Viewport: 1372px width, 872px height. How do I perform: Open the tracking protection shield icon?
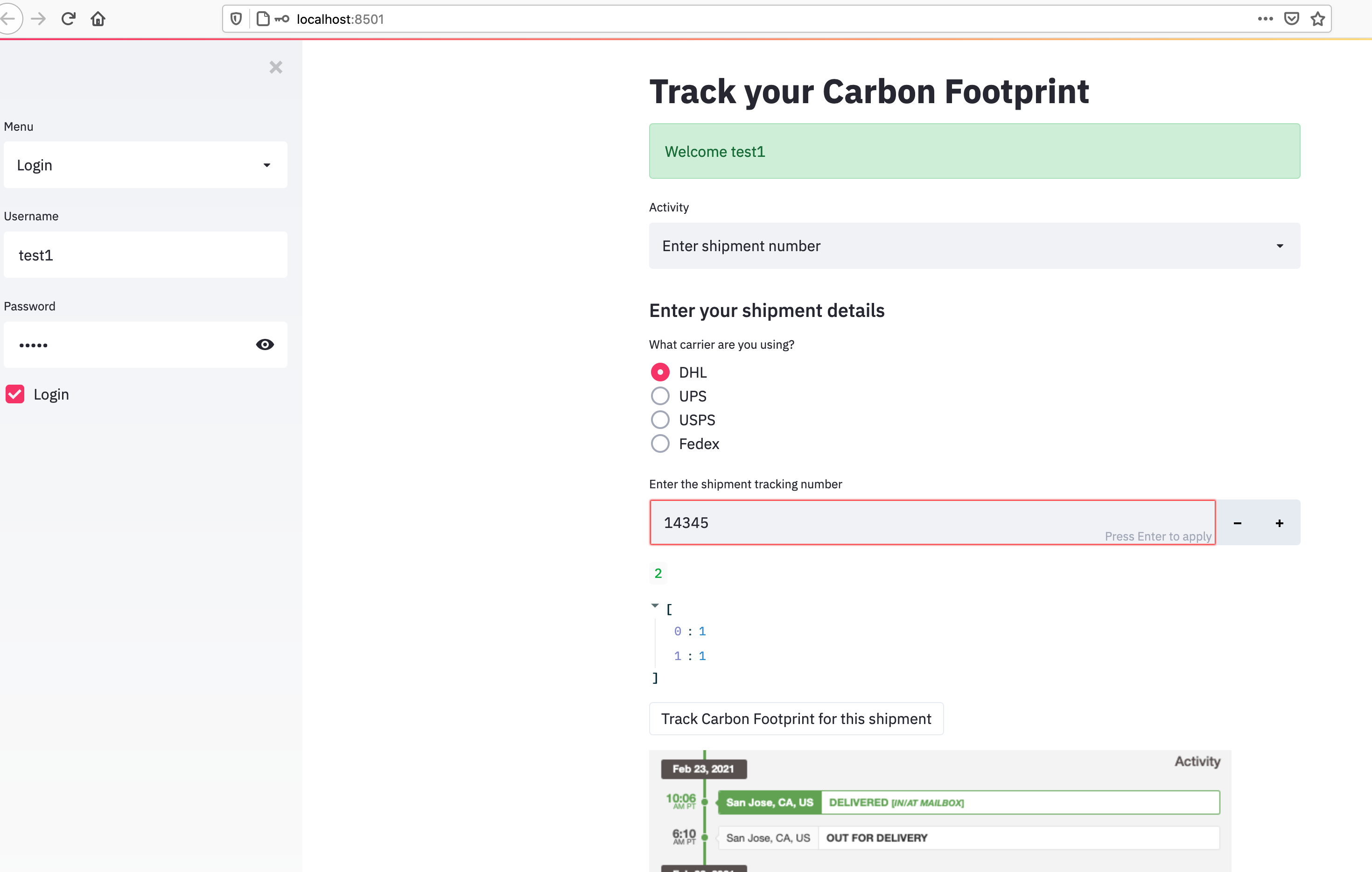237,19
